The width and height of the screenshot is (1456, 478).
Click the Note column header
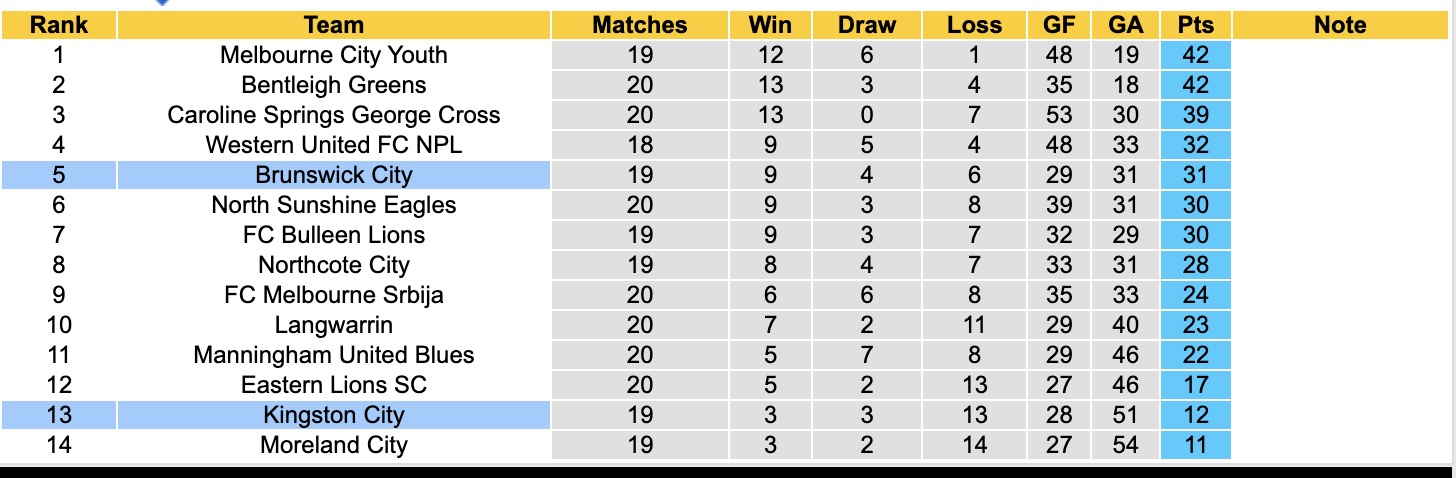1340,25
